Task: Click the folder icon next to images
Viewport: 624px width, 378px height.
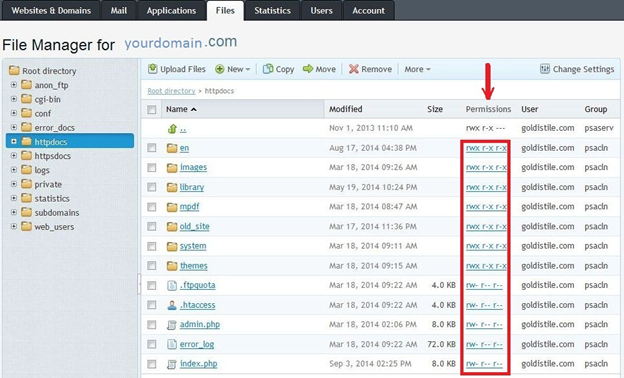Action: [172, 168]
